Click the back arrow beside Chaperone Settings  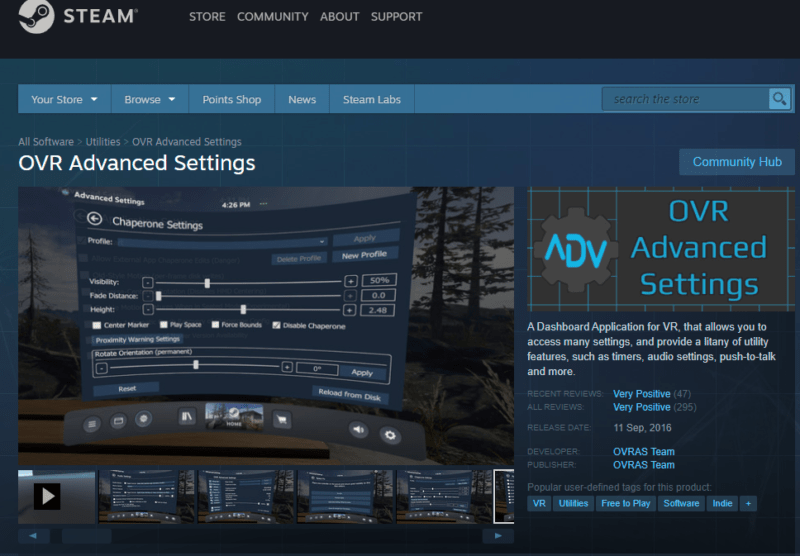(94, 218)
